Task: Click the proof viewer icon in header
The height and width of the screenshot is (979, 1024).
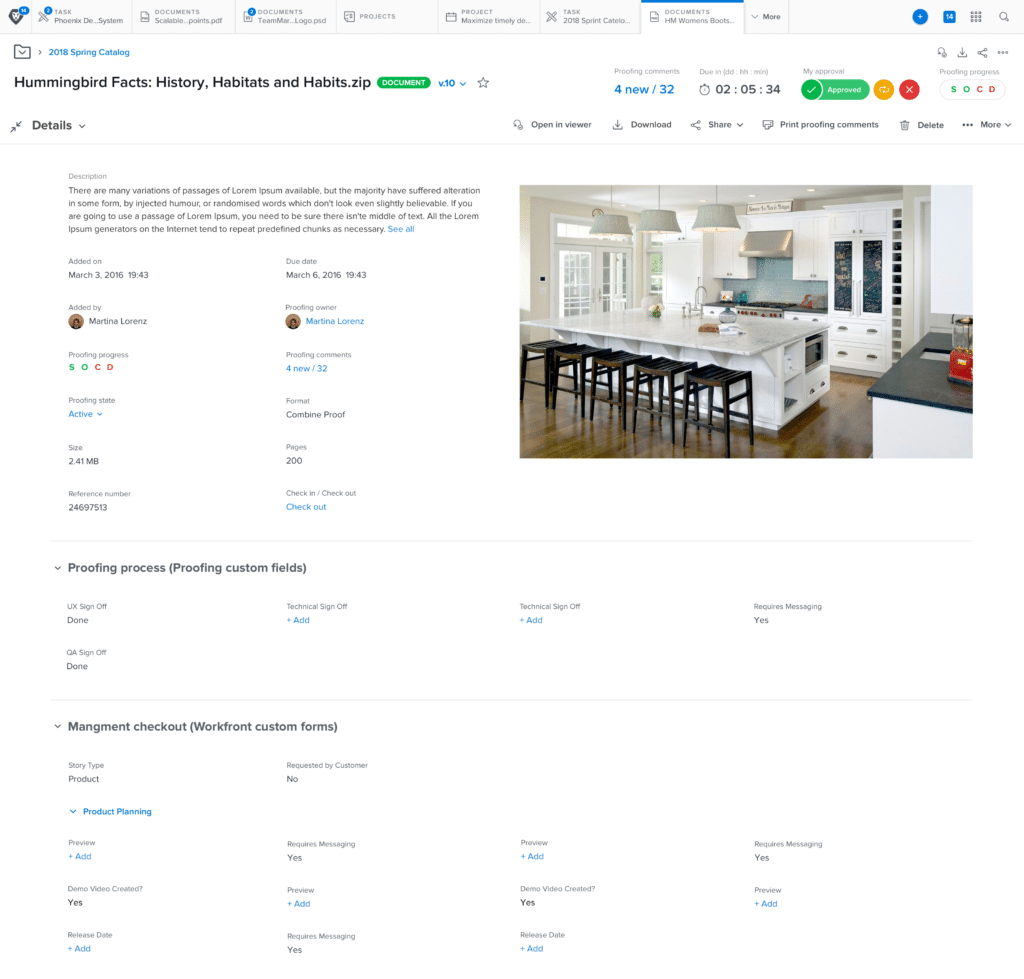Action: point(942,52)
